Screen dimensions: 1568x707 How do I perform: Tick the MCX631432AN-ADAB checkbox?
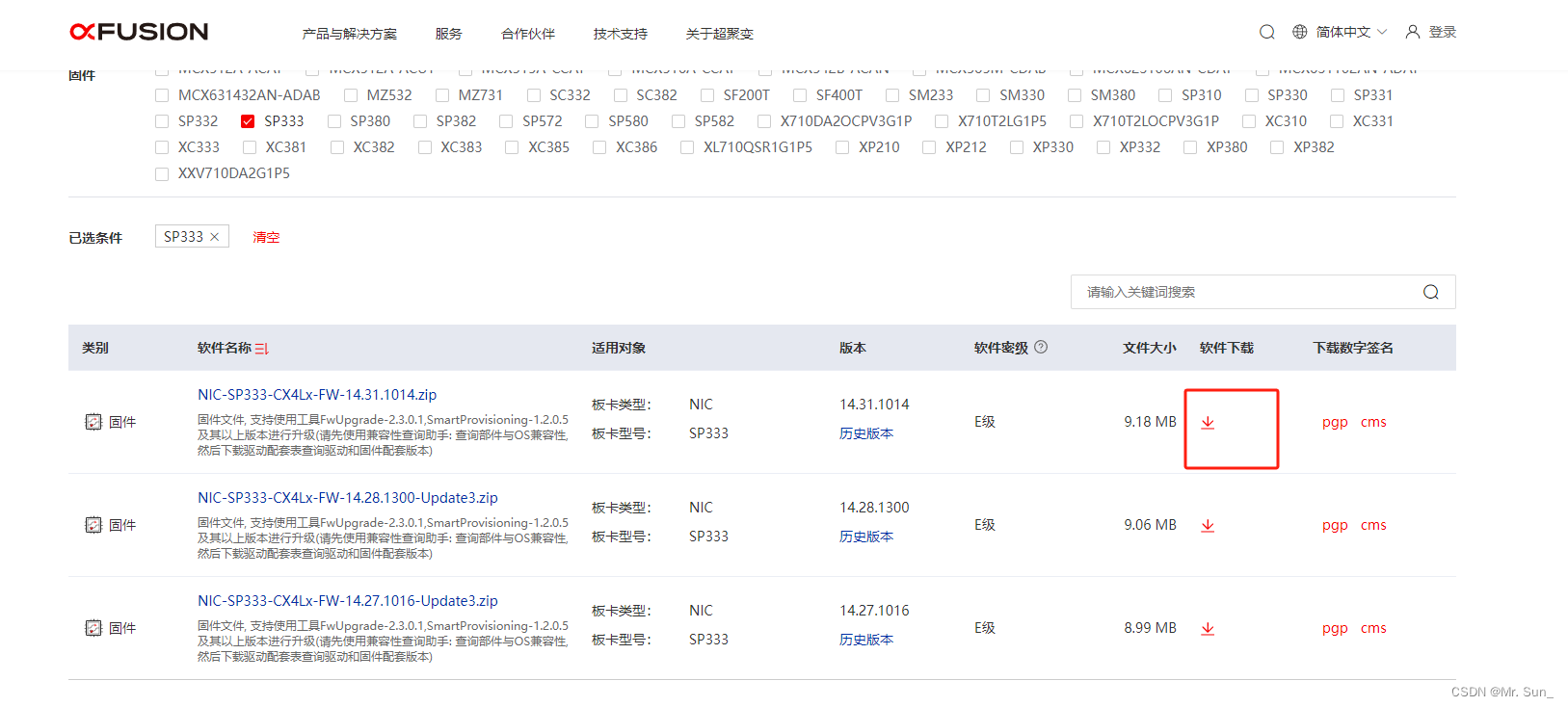tap(162, 95)
